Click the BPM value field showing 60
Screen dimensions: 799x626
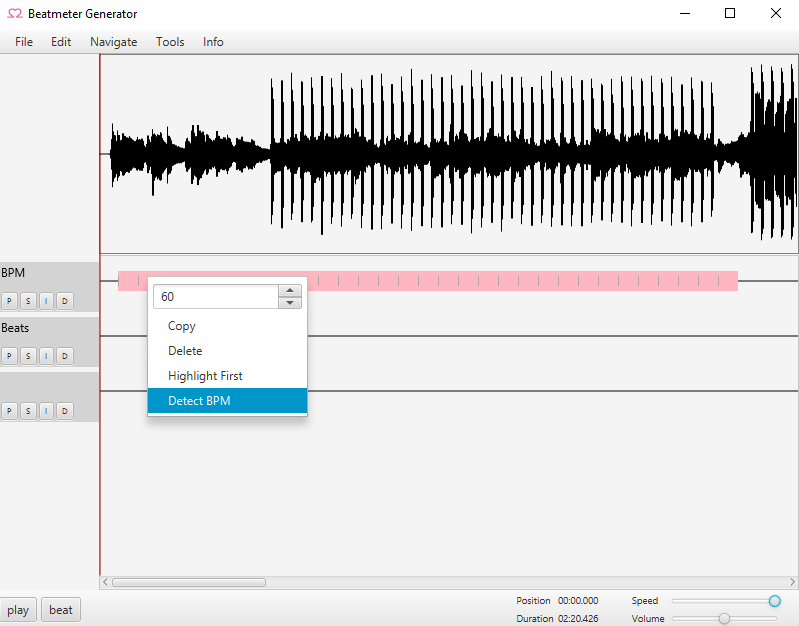(x=216, y=297)
